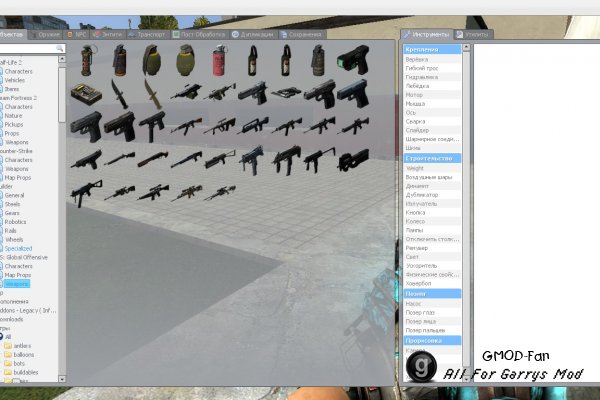Spawn the C4 explosive pack
Image resolution: width=600 pixels, height=400 pixels.
[86, 94]
